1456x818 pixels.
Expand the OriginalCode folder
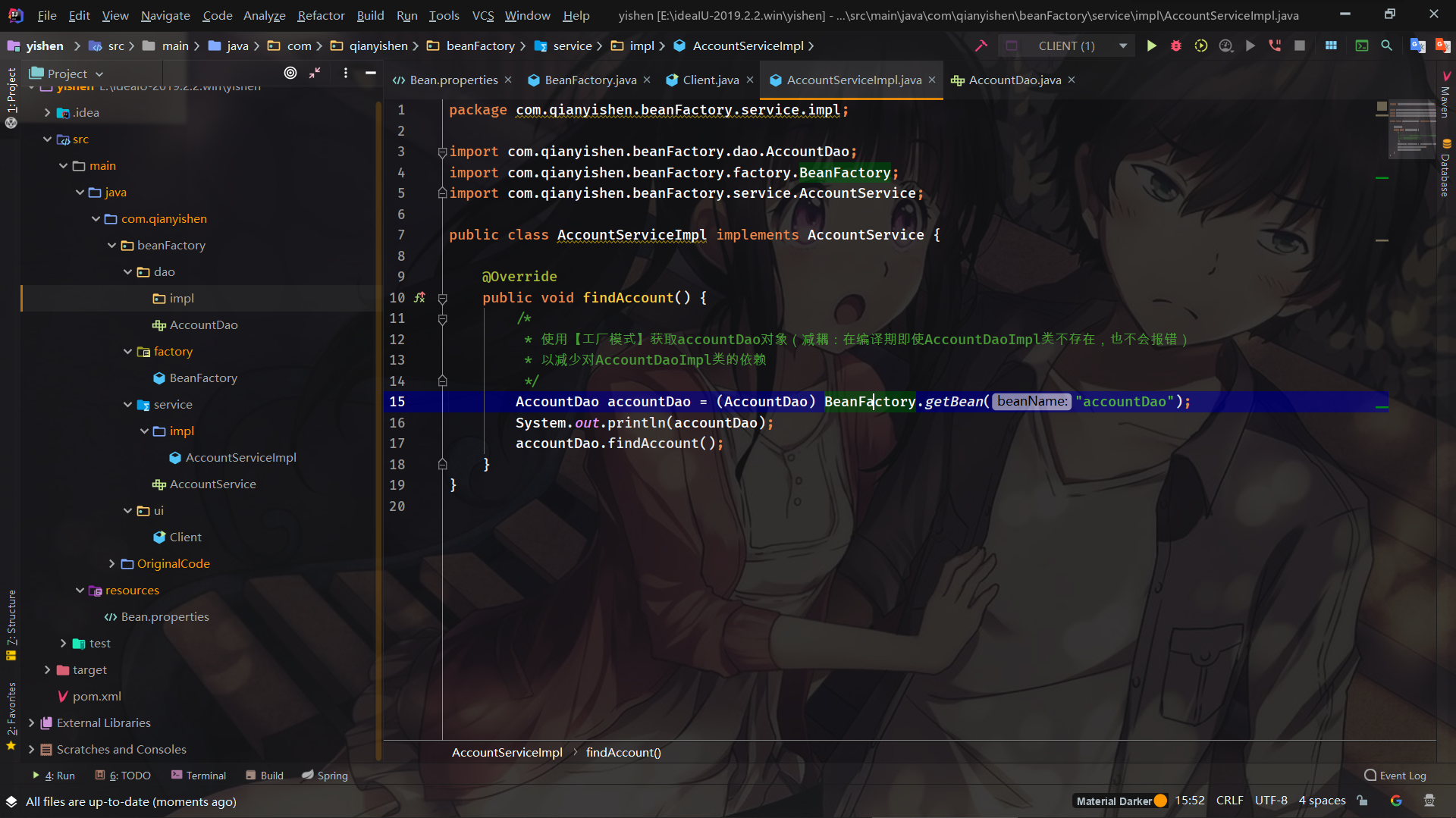111,563
